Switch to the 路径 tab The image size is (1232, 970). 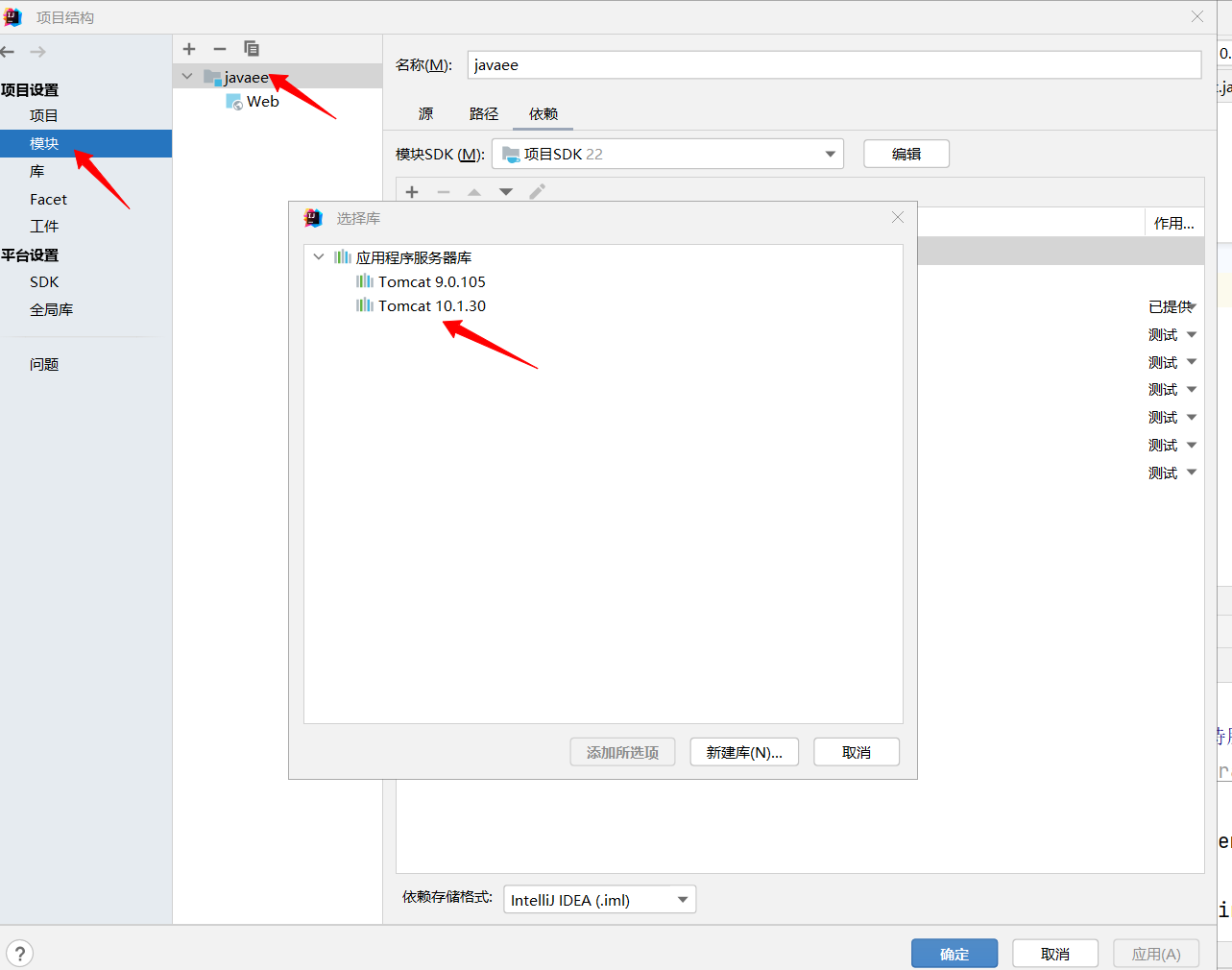click(484, 114)
